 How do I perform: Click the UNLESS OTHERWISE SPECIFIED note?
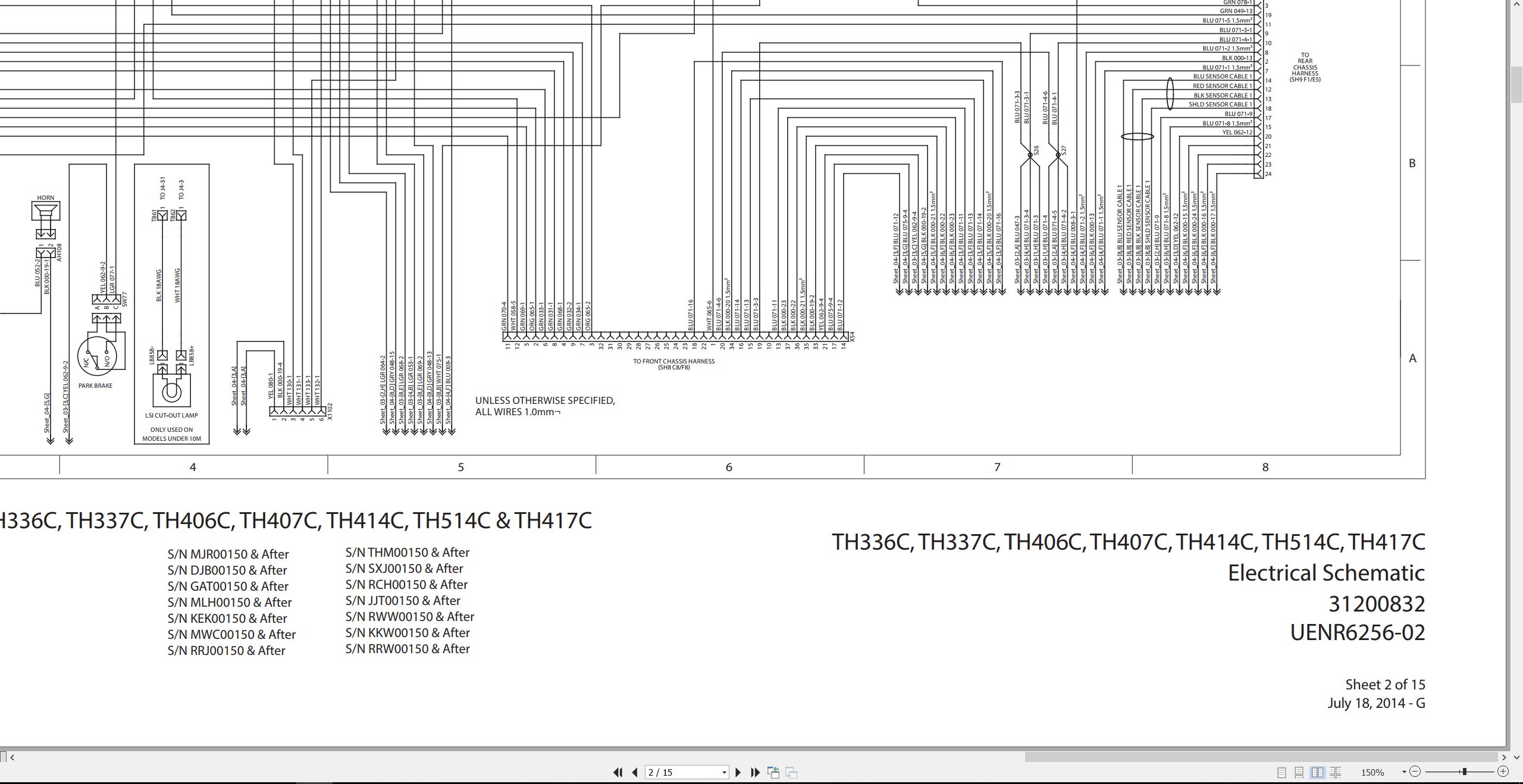click(545, 406)
